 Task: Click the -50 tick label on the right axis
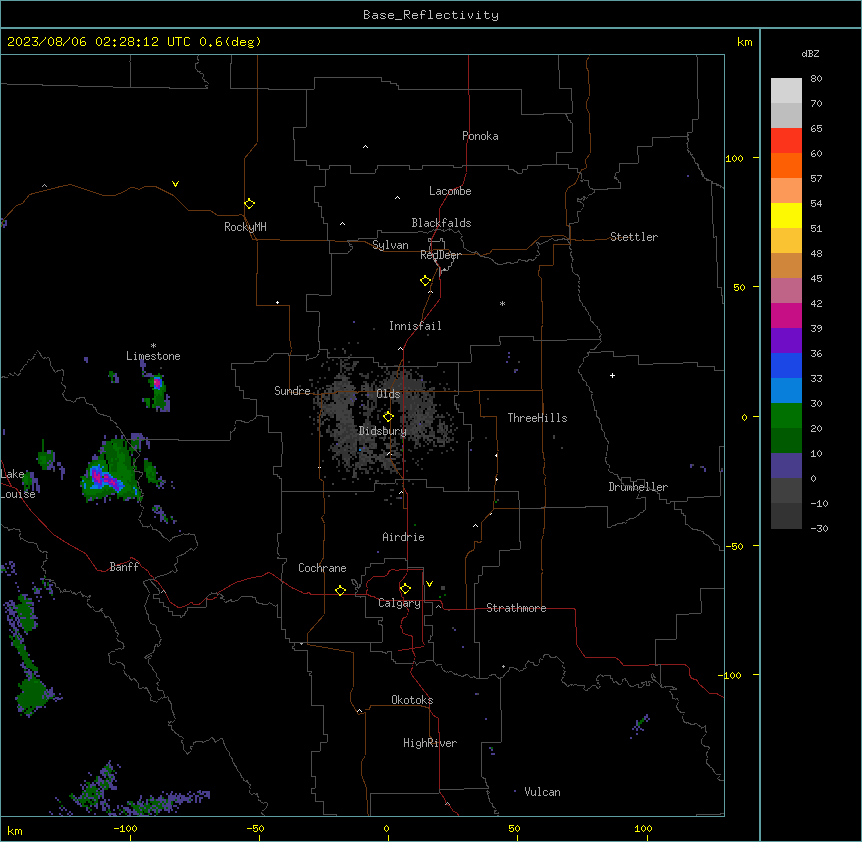tap(734, 546)
